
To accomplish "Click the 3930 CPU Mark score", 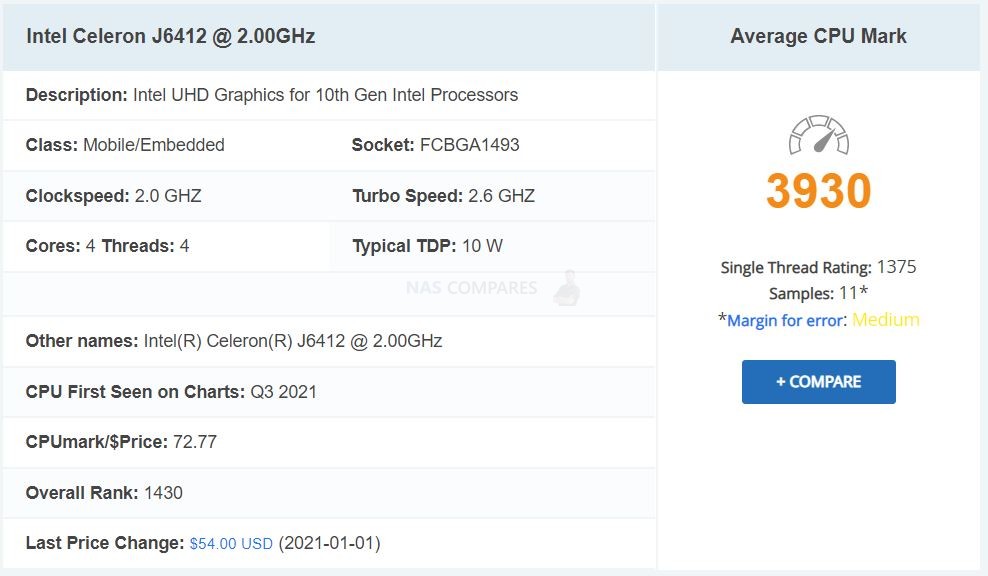I will click(819, 190).
